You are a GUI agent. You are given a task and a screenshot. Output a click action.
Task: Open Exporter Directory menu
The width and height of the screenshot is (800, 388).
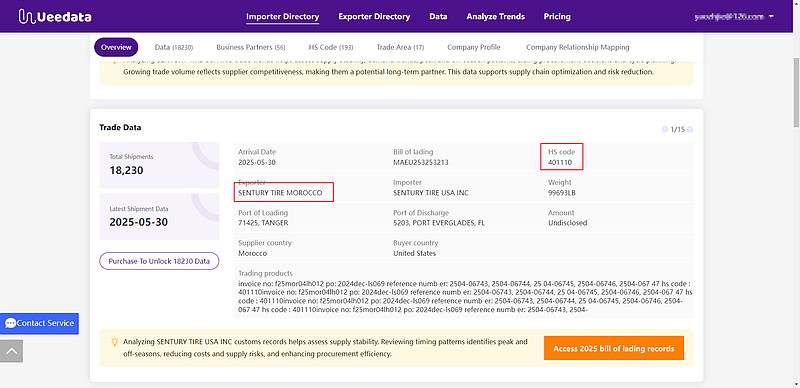click(374, 16)
